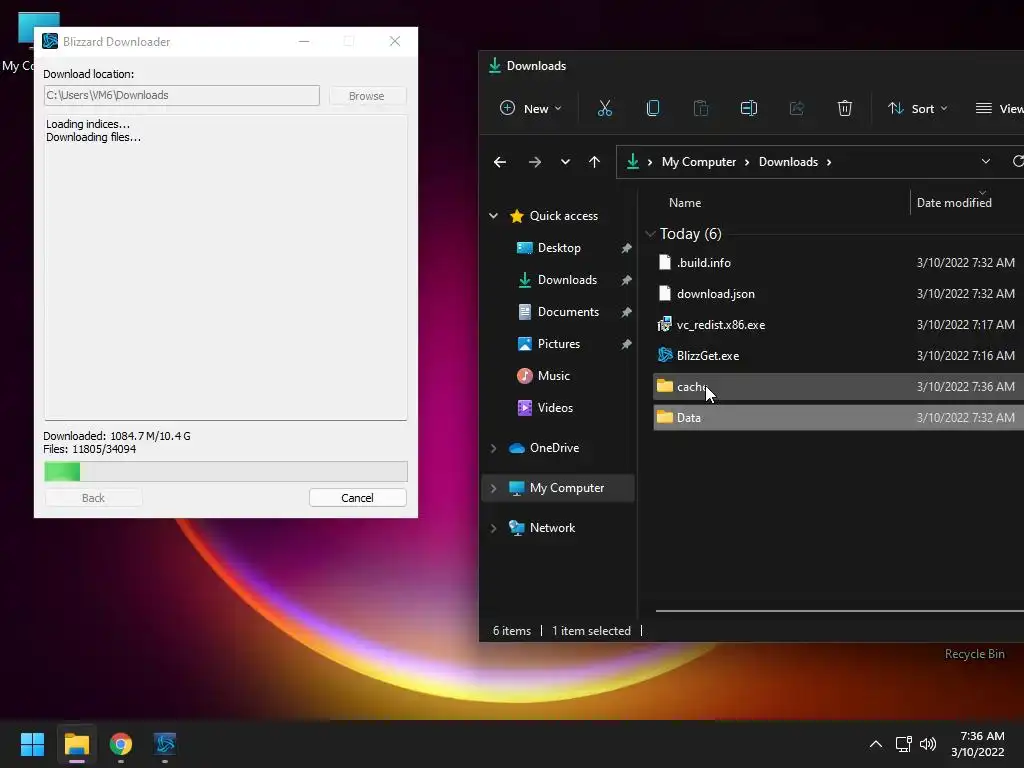Select the Recycle Bin on the desktop
The width and height of the screenshot is (1024, 768).
(x=974, y=654)
